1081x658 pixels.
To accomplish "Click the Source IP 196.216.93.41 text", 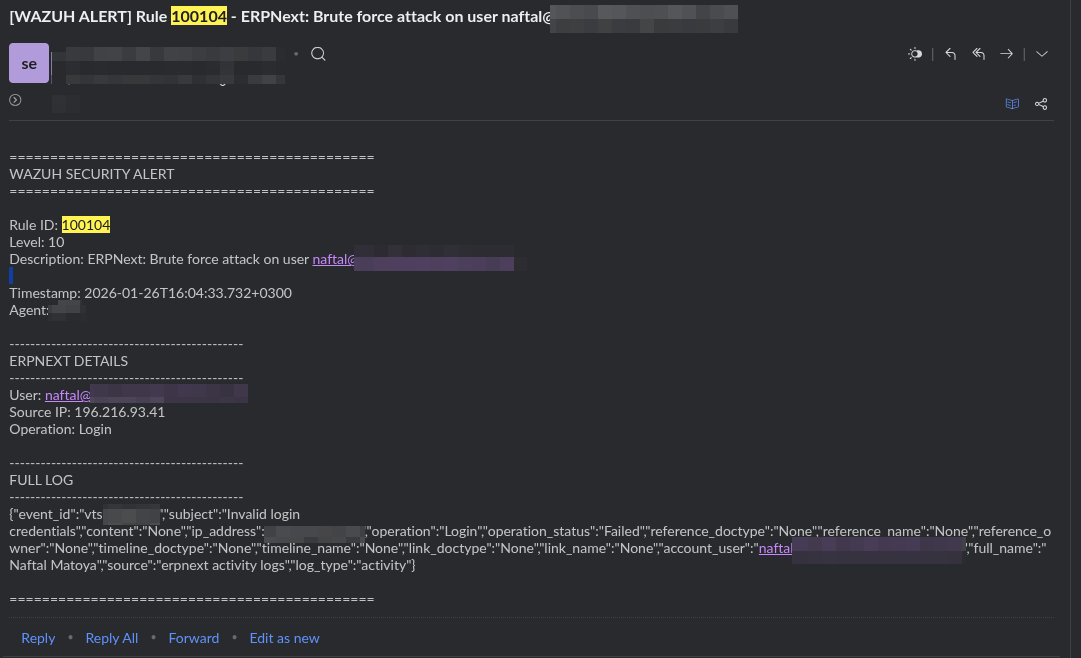I will (x=119, y=412).
